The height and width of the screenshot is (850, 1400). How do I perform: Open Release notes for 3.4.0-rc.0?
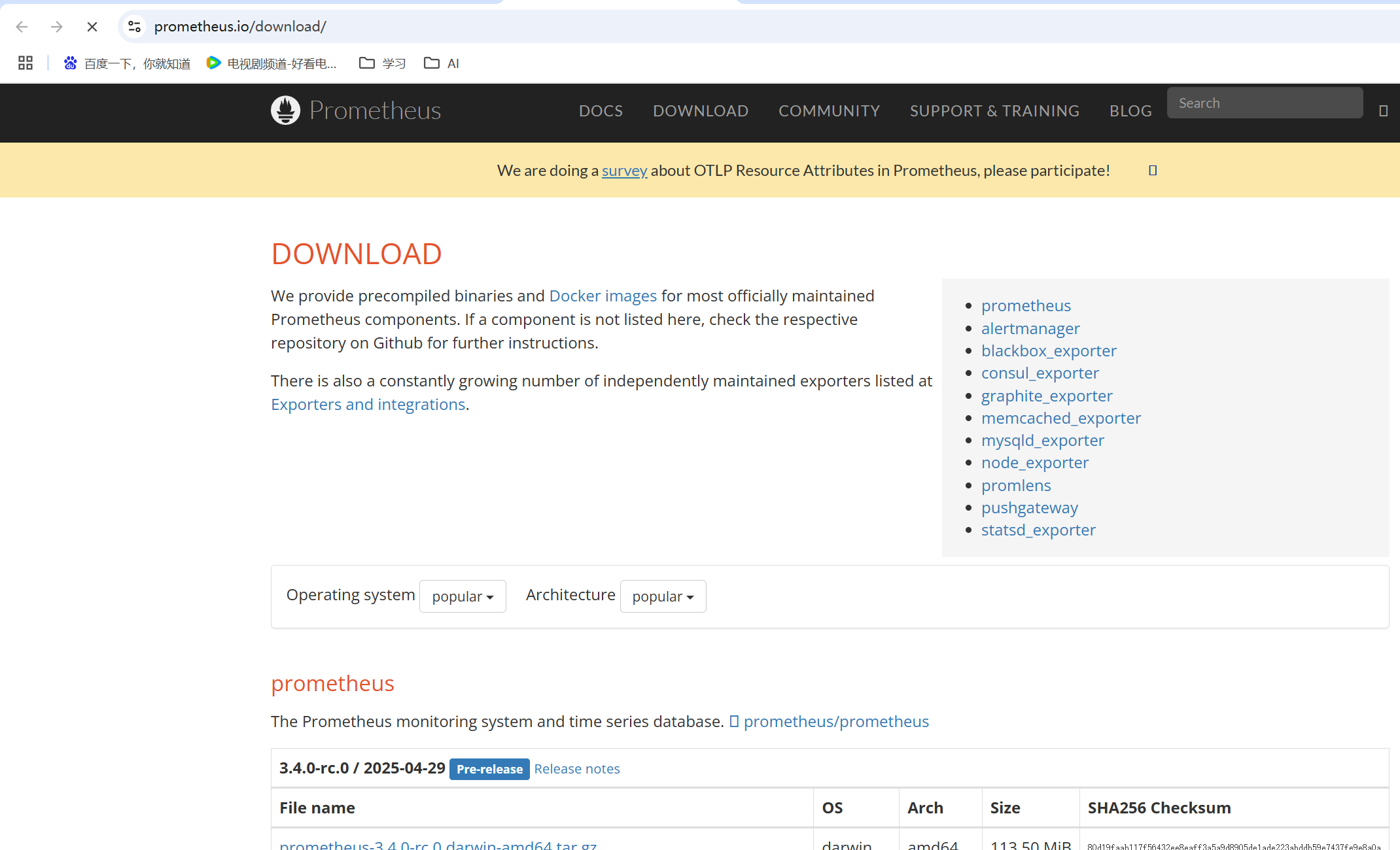(x=577, y=769)
